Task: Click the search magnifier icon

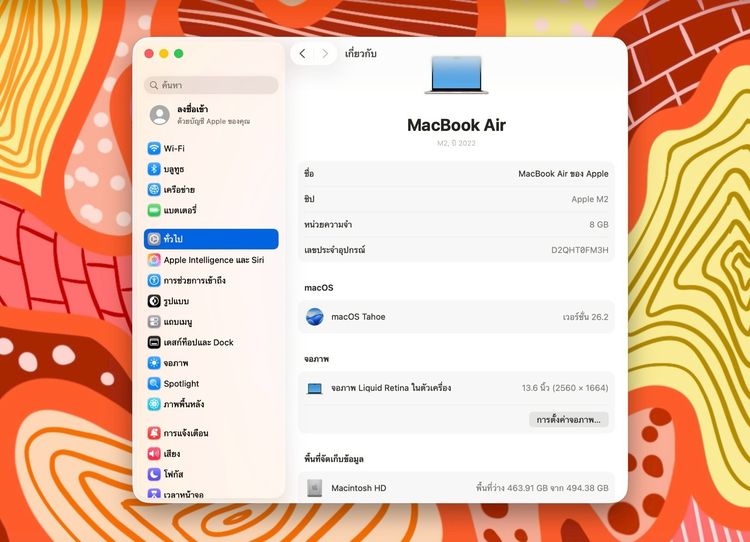Action: pos(154,85)
